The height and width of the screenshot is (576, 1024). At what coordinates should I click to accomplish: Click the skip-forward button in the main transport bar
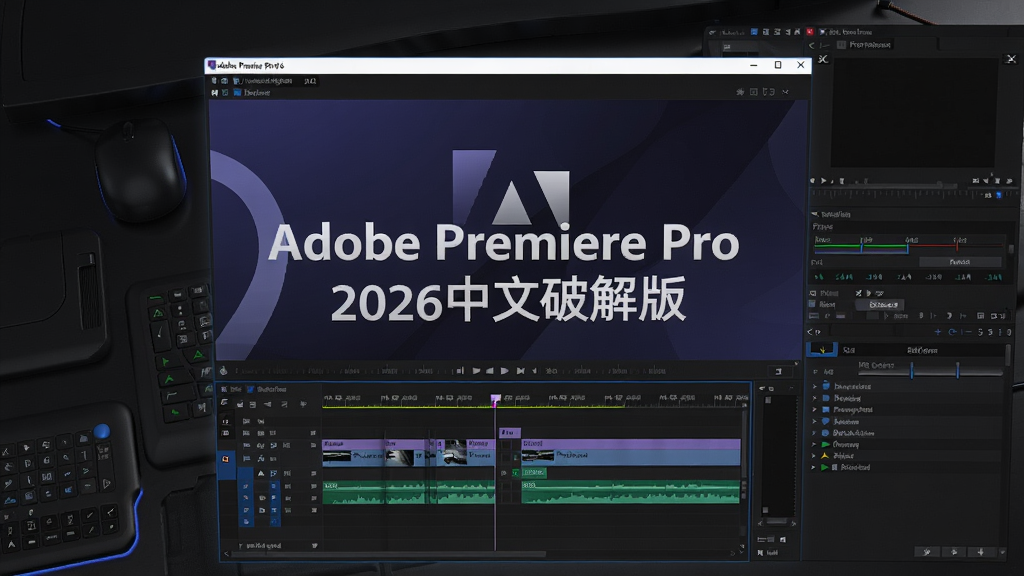tap(520, 371)
